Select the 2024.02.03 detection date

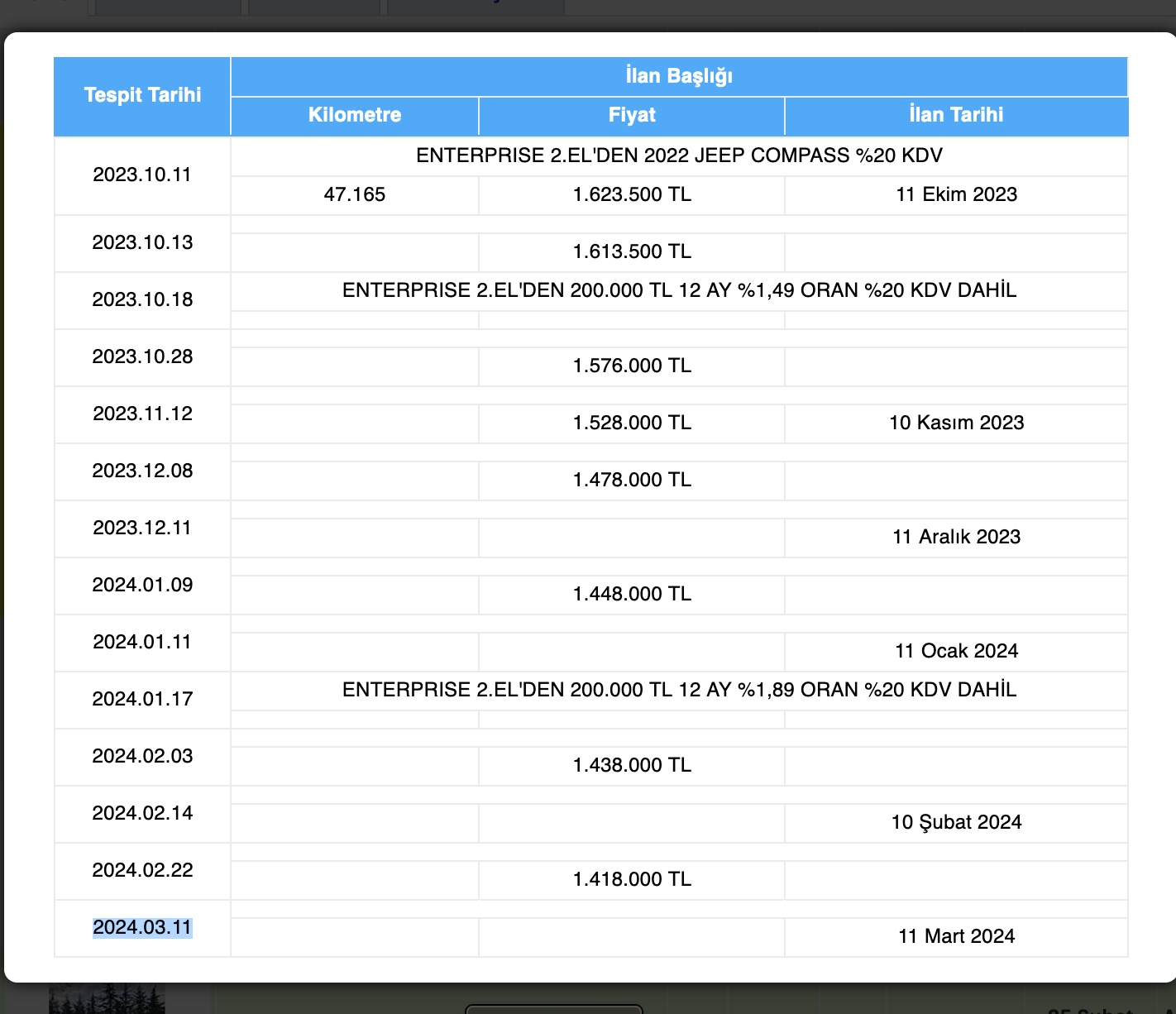(x=142, y=756)
